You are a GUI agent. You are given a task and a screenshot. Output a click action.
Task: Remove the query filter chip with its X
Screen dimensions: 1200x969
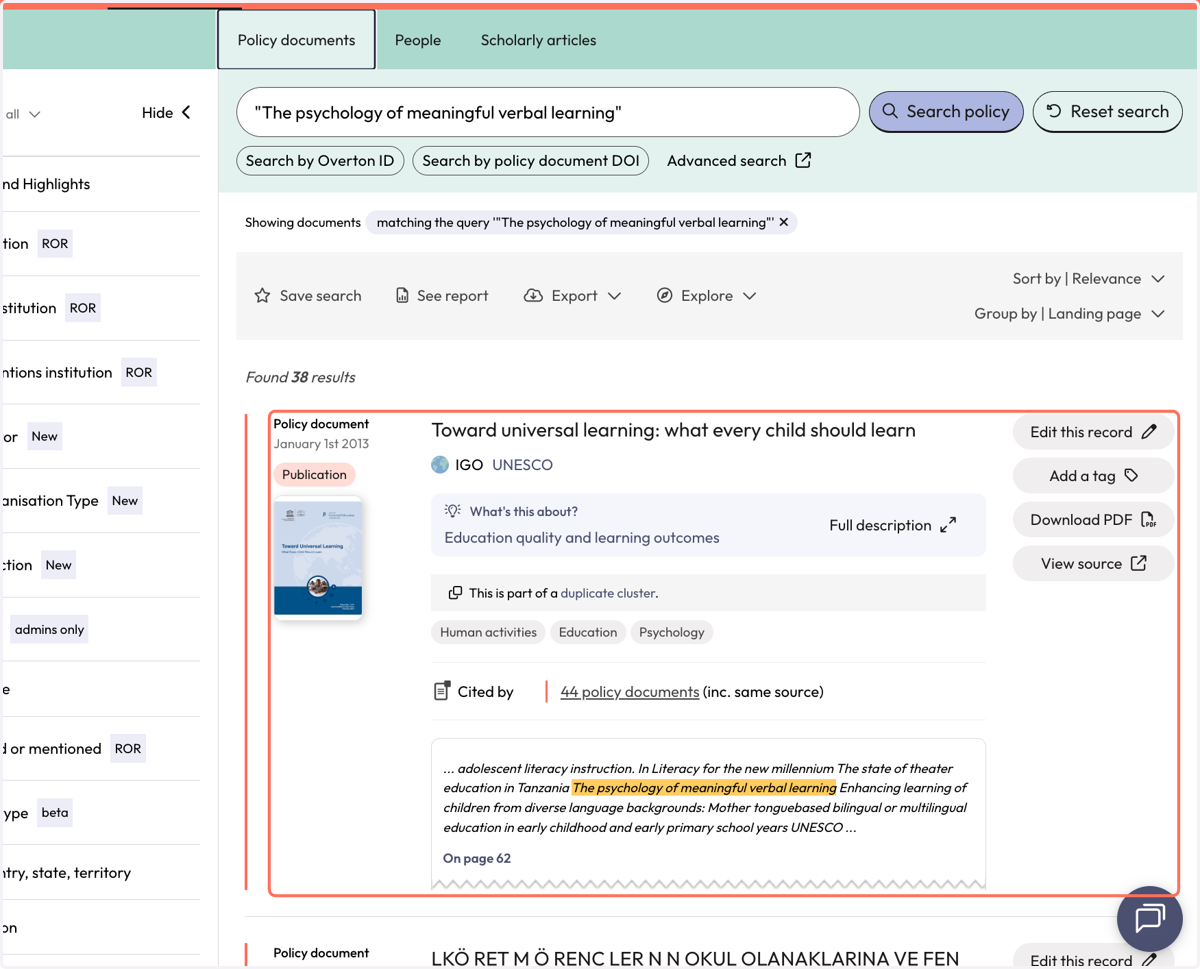[784, 222]
